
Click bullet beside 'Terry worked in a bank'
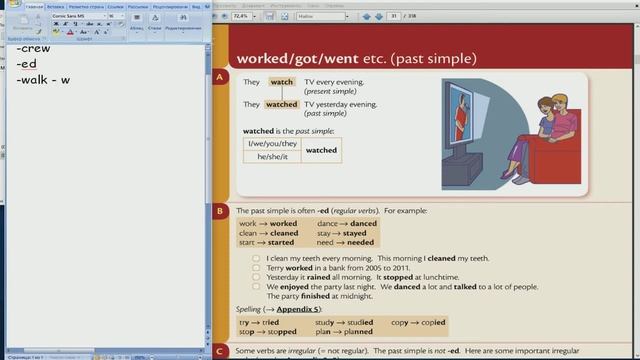coord(256,268)
